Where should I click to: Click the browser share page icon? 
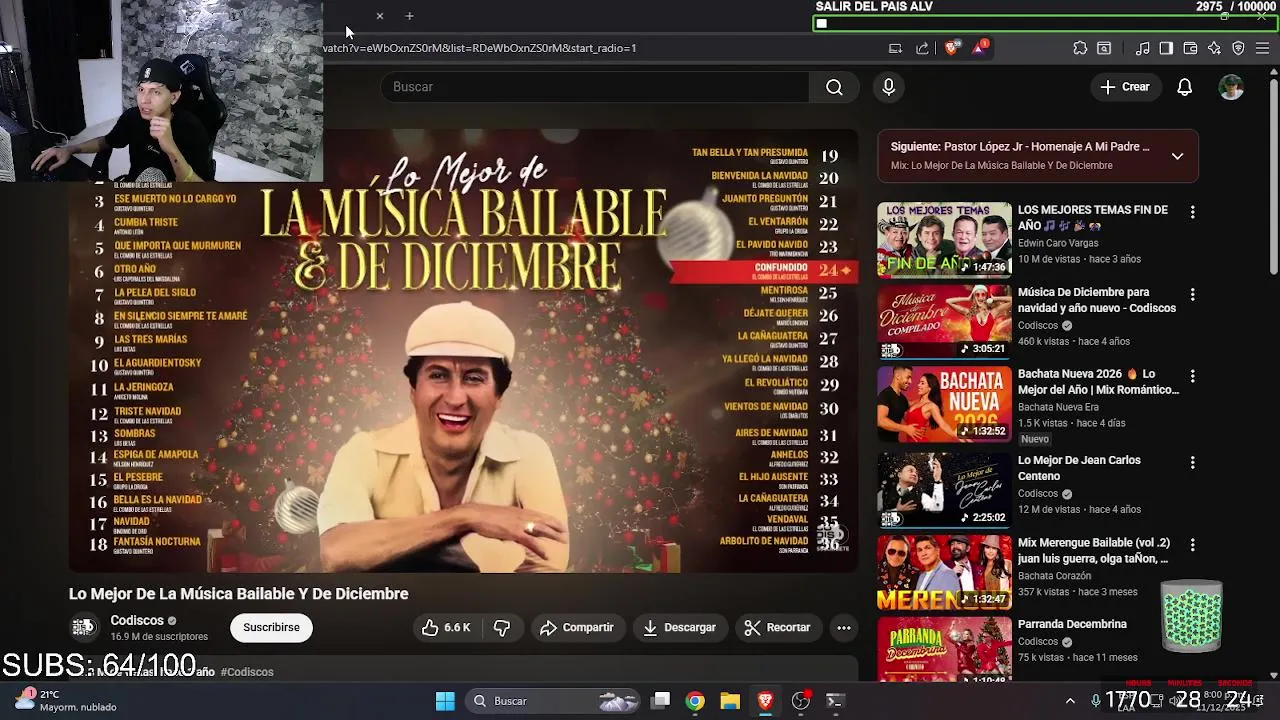922,48
